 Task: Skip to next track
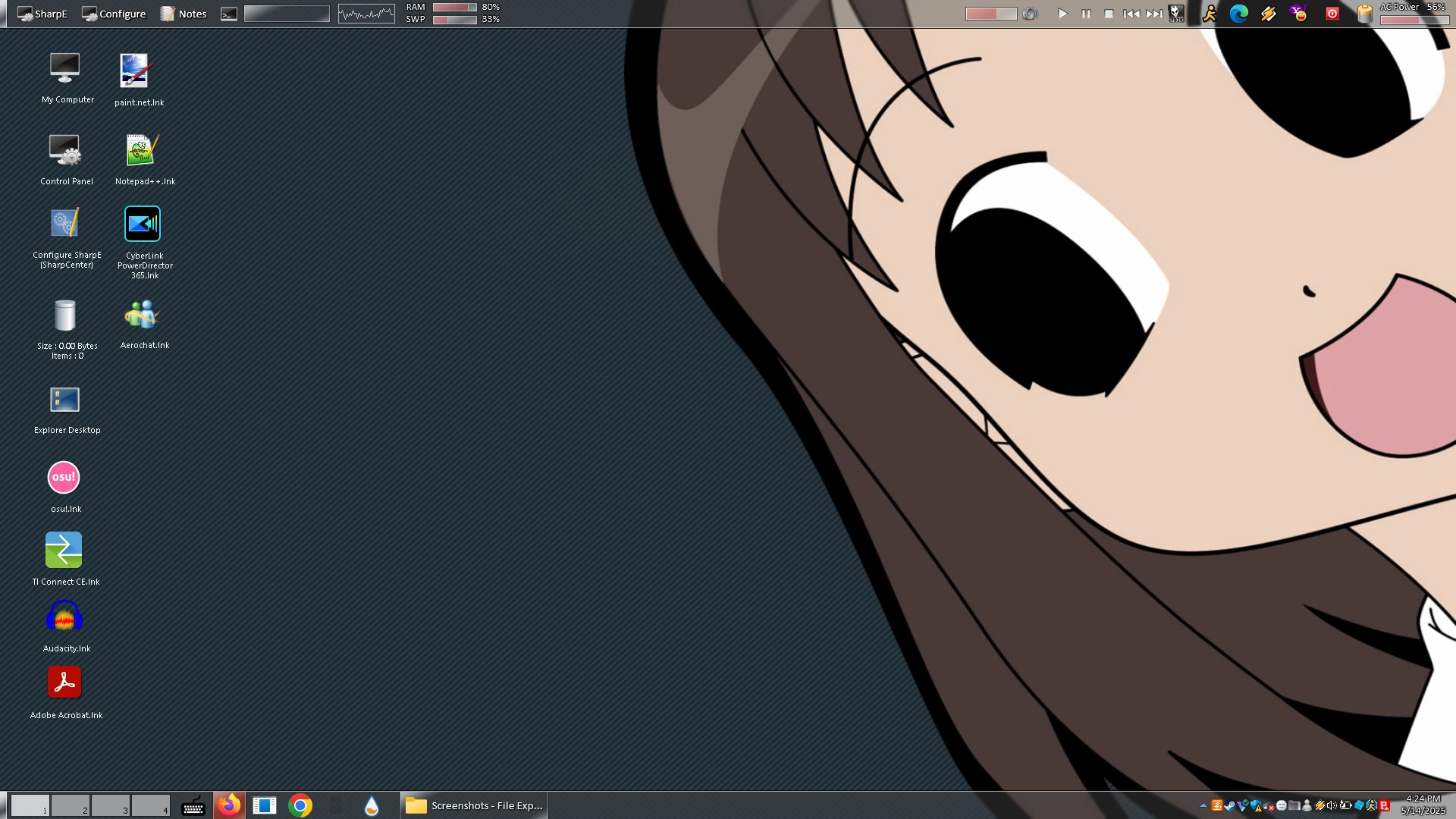1154,14
